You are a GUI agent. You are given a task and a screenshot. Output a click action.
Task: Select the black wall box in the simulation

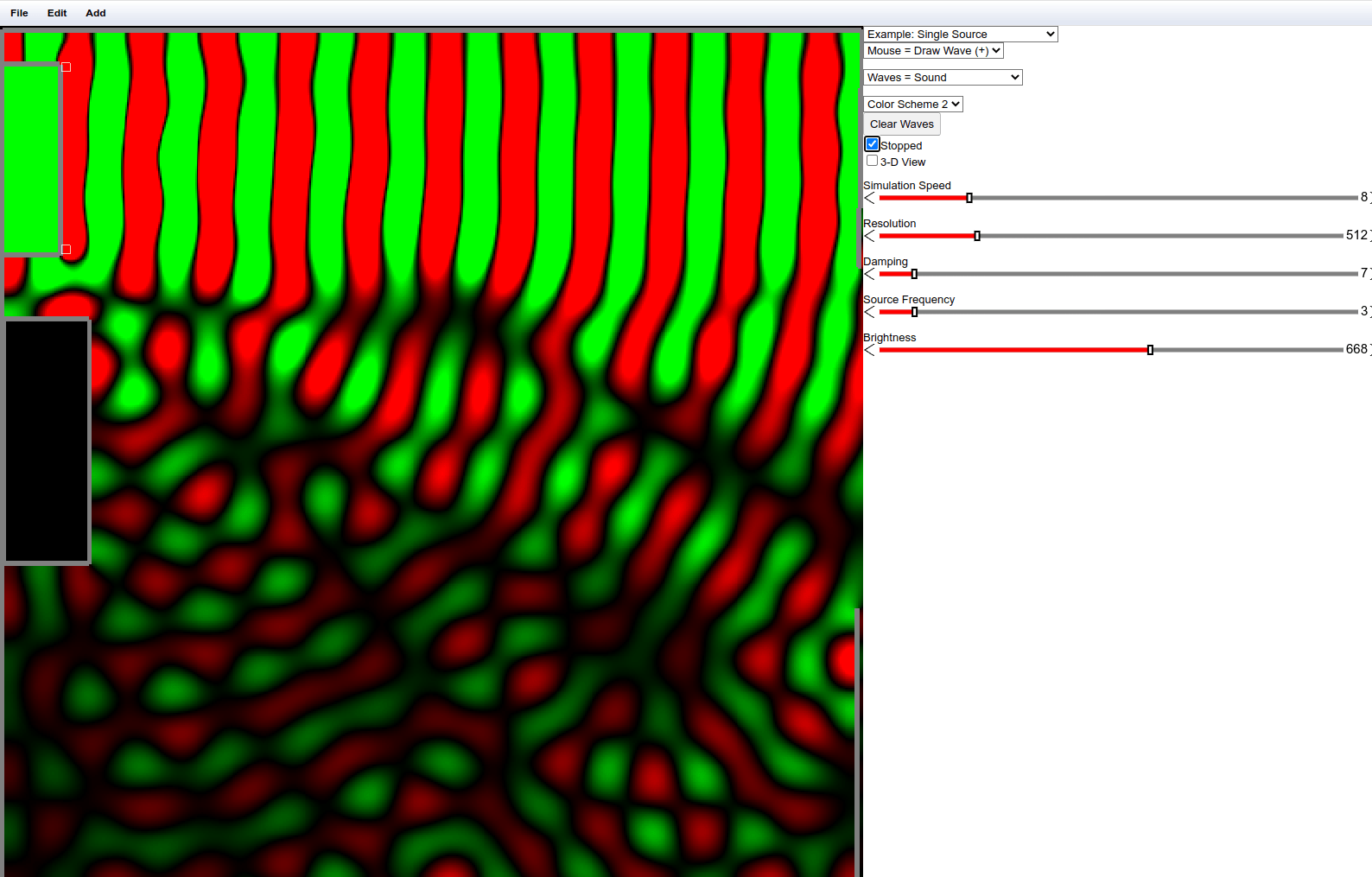[x=47, y=442]
